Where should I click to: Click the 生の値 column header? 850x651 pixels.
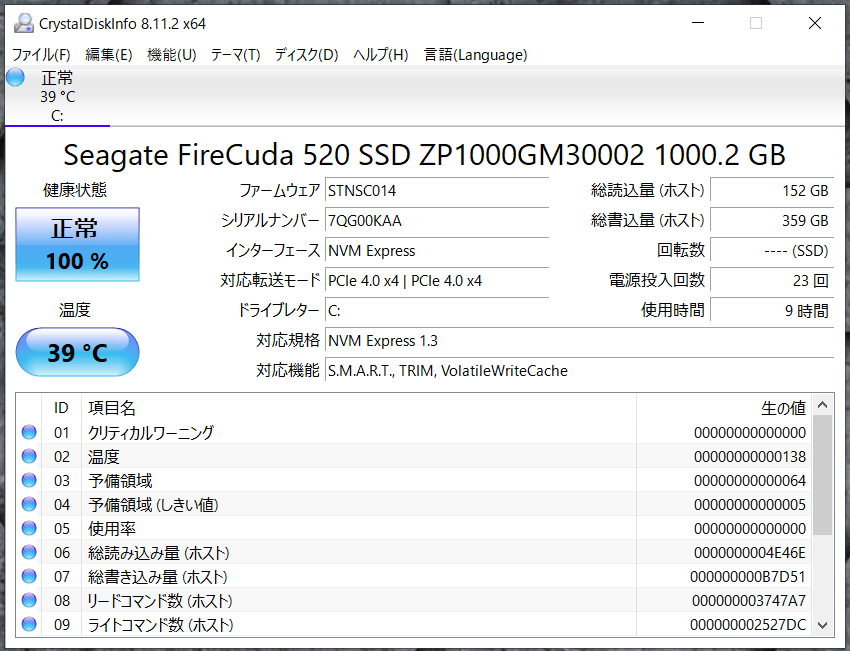point(783,408)
